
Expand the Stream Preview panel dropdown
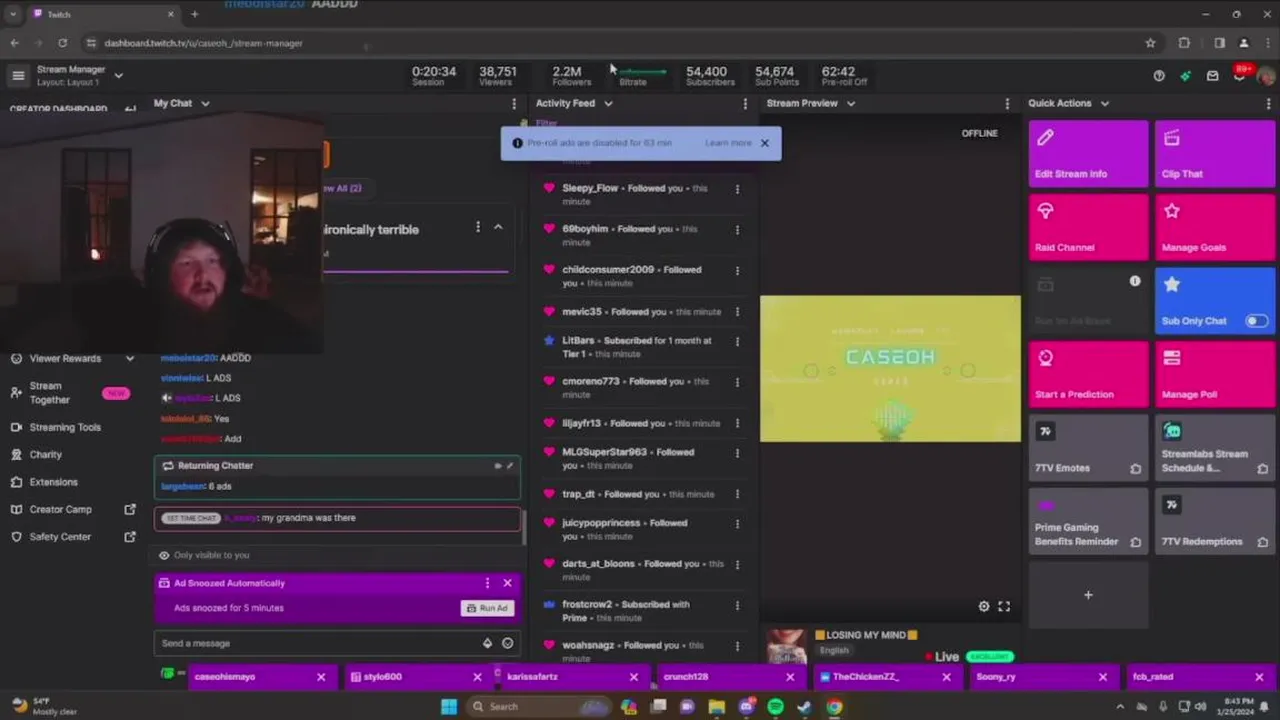coord(851,103)
